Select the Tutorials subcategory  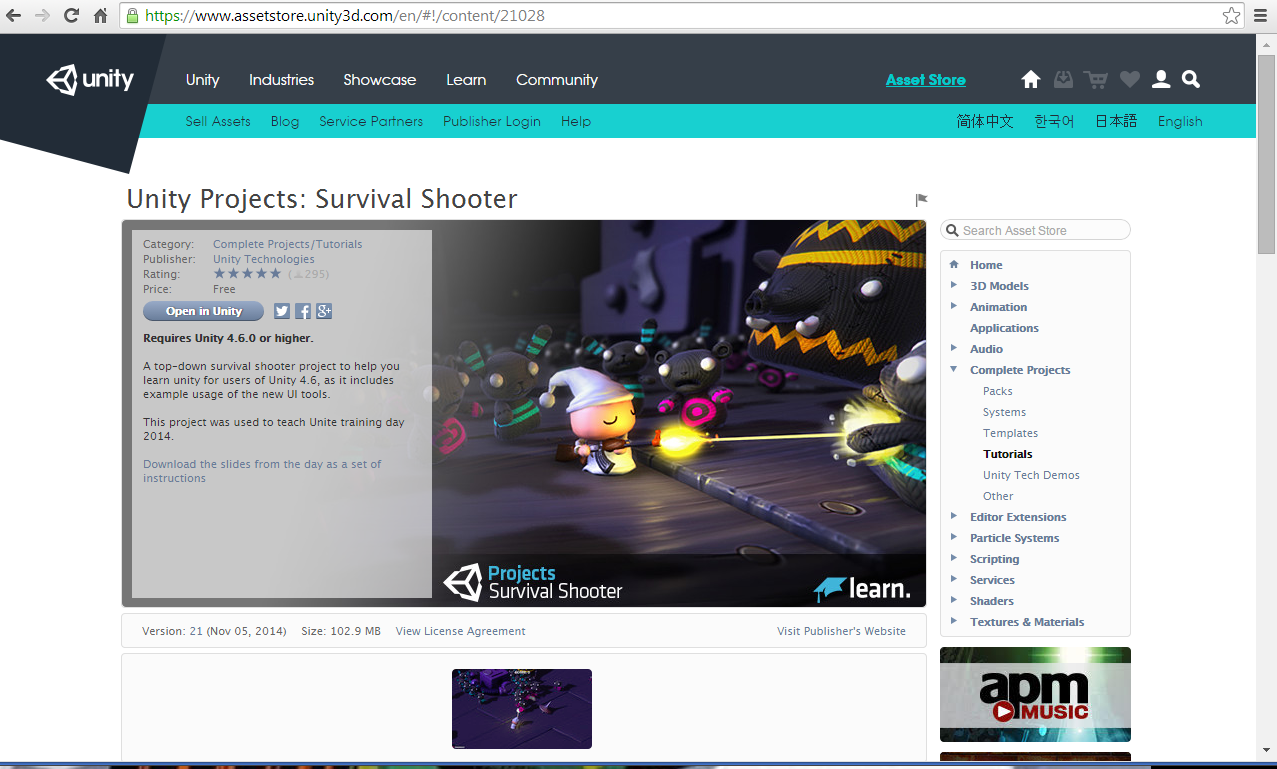1008,454
